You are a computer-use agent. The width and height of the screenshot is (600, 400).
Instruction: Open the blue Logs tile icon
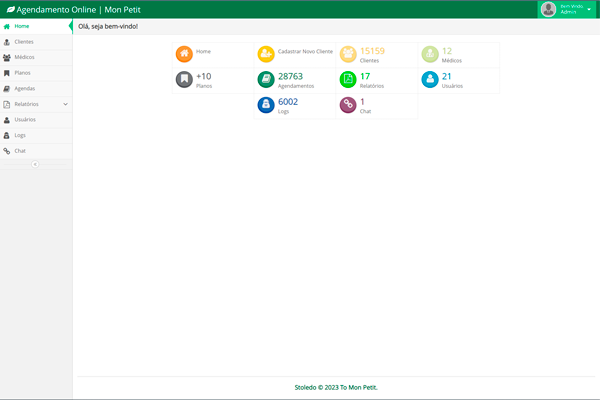coord(266,104)
